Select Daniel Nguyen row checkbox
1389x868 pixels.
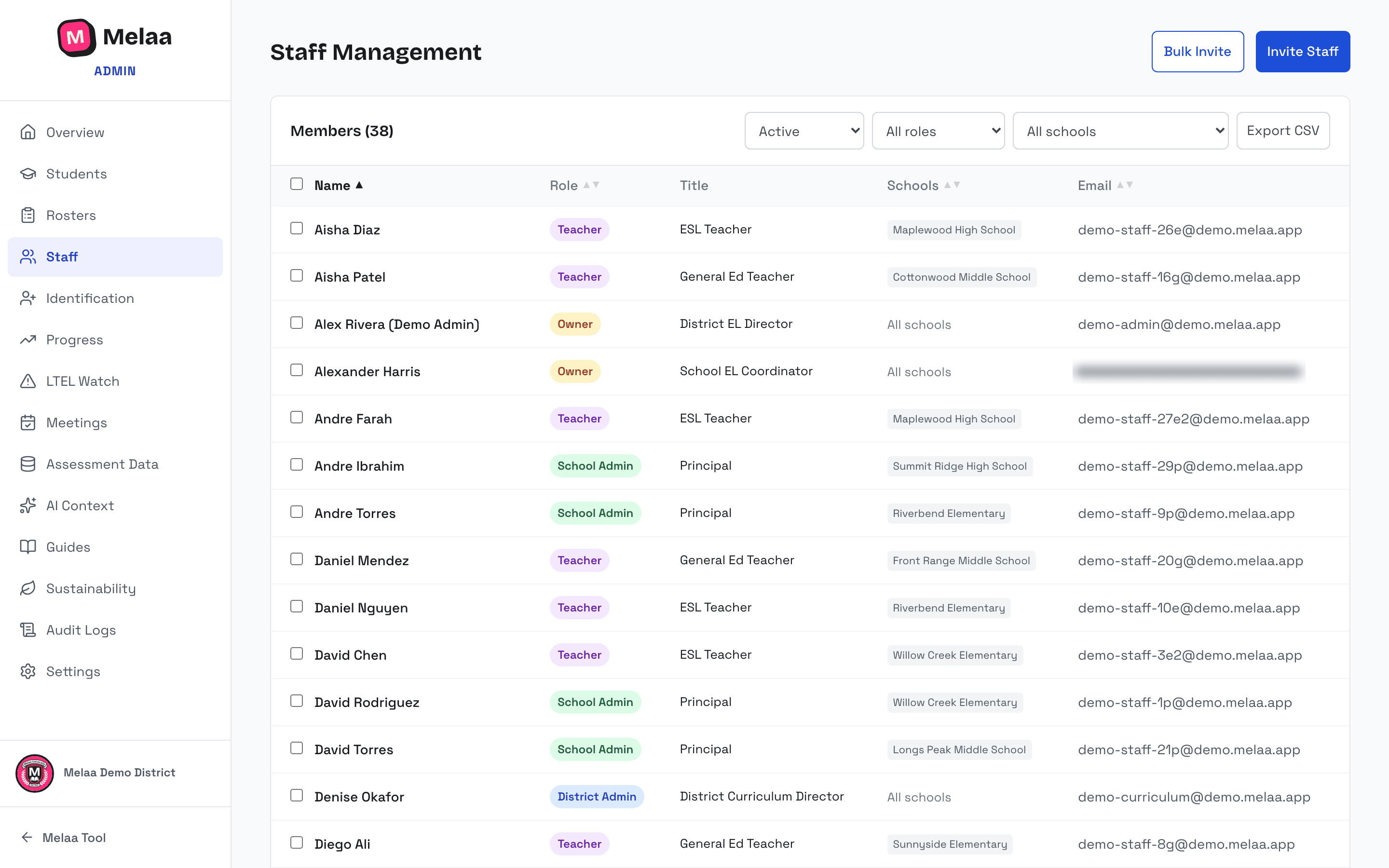tap(296, 606)
